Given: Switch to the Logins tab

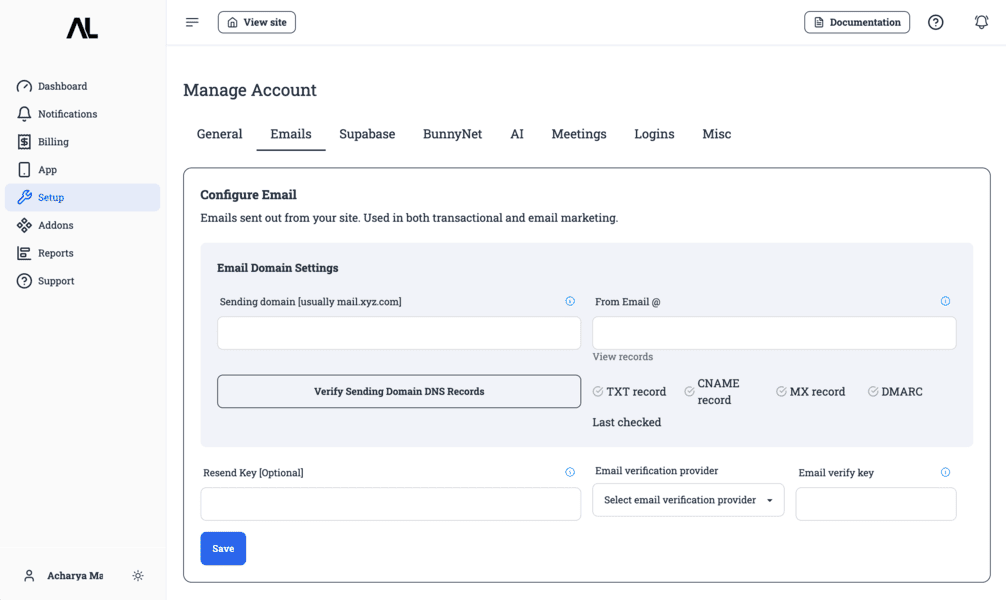Looking at the screenshot, I should [654, 134].
